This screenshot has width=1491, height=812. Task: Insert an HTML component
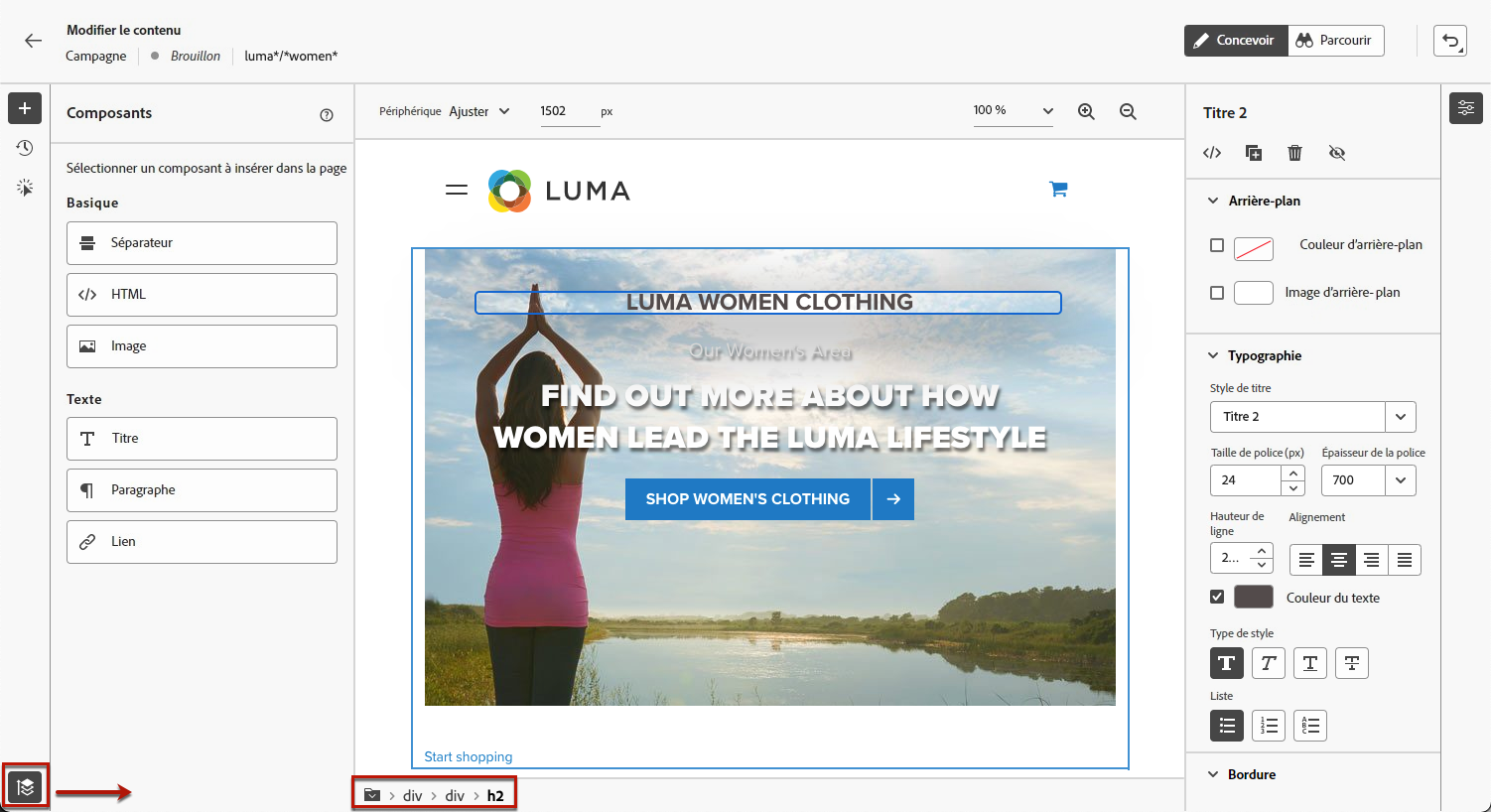[202, 295]
